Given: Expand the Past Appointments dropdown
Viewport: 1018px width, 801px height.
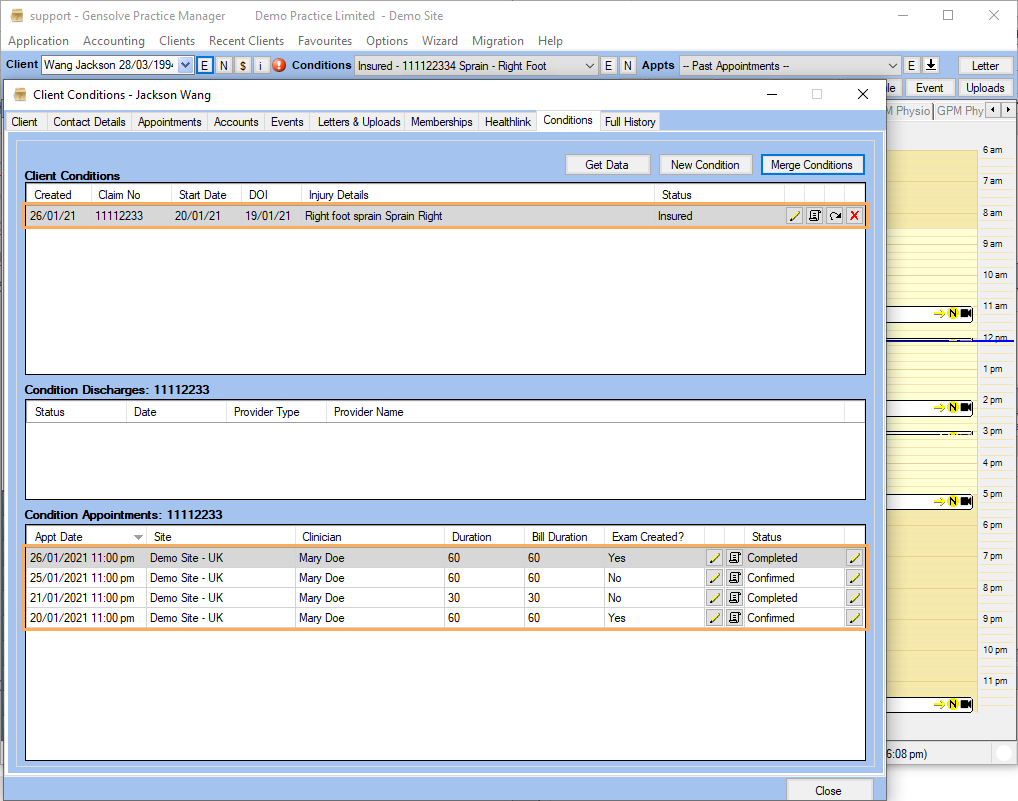Looking at the screenshot, I should [893, 66].
